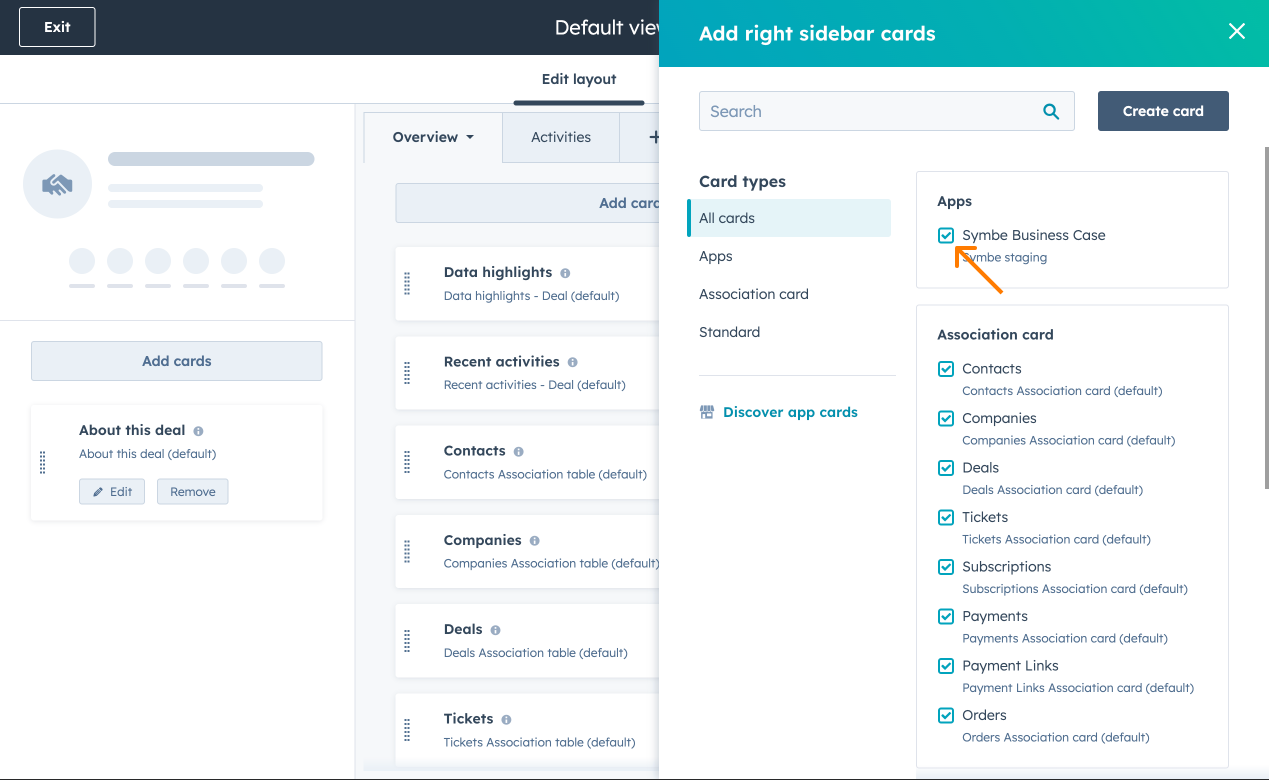Click the Exit button
Screen dimensions: 1269x780
click(x=57, y=27)
